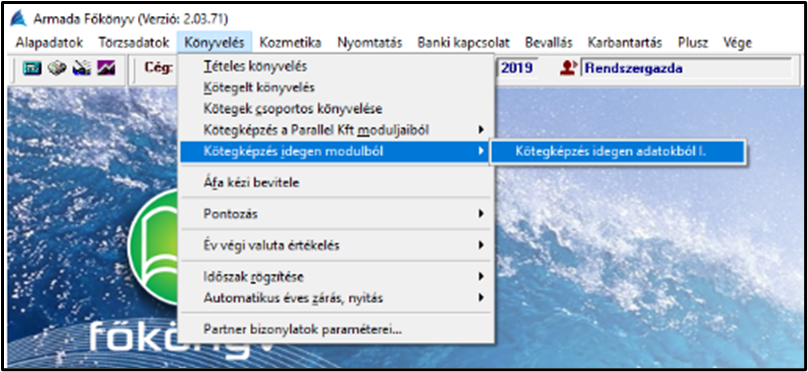
Task: Open the Alapadatok menu
Action: click(x=49, y=43)
